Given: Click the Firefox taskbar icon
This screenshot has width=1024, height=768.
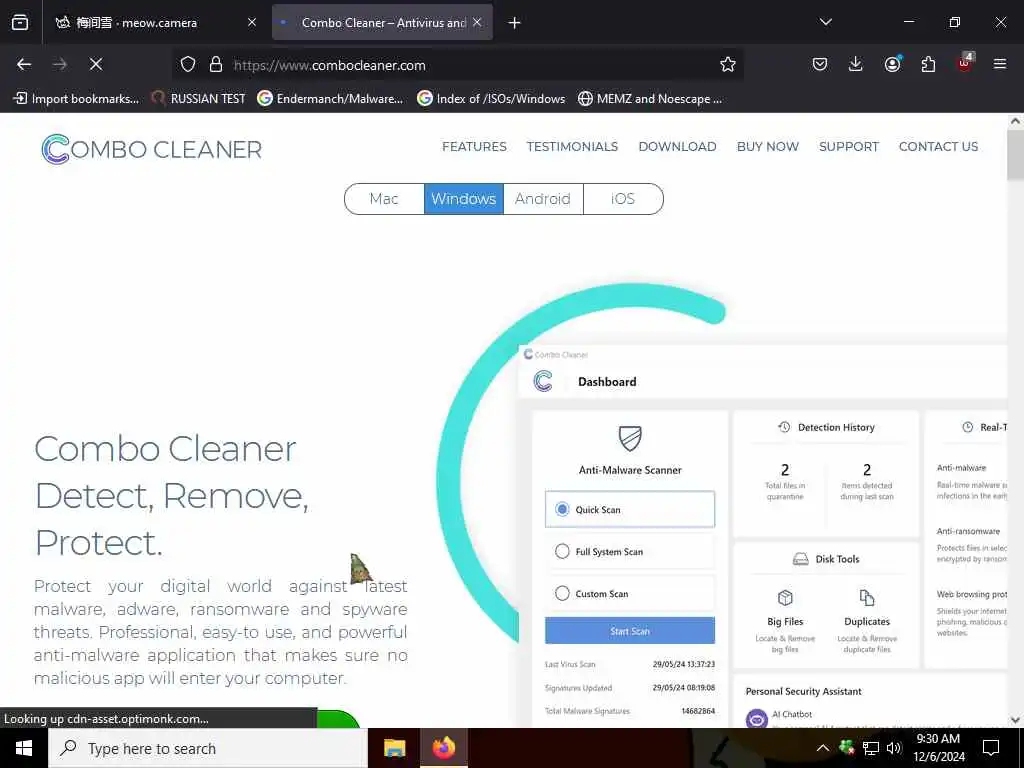Looking at the screenshot, I should point(443,748).
